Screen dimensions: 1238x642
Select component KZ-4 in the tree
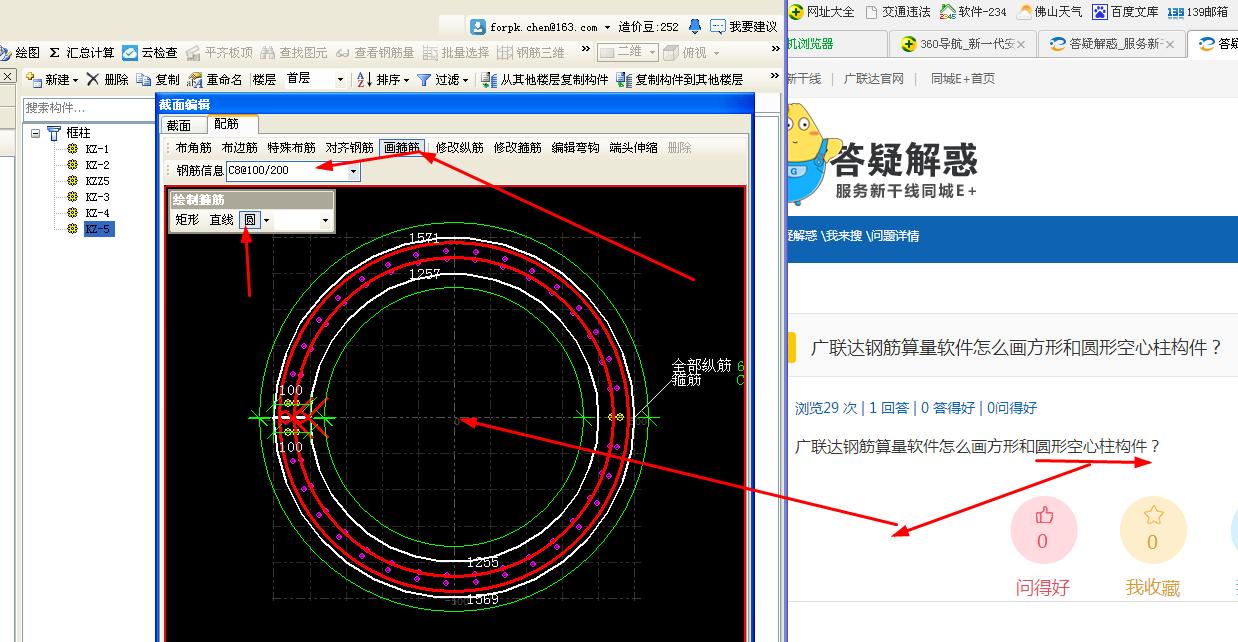click(97, 213)
